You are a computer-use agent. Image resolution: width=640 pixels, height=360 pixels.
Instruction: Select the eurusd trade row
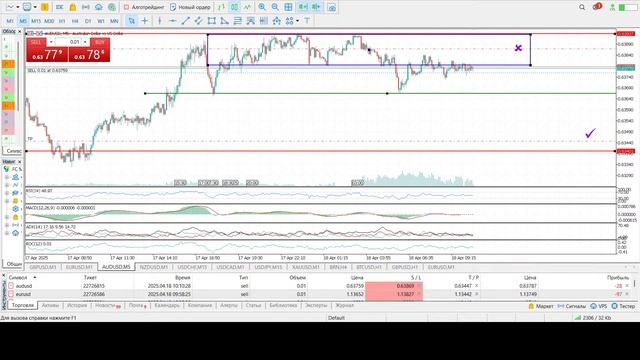click(x=320, y=294)
